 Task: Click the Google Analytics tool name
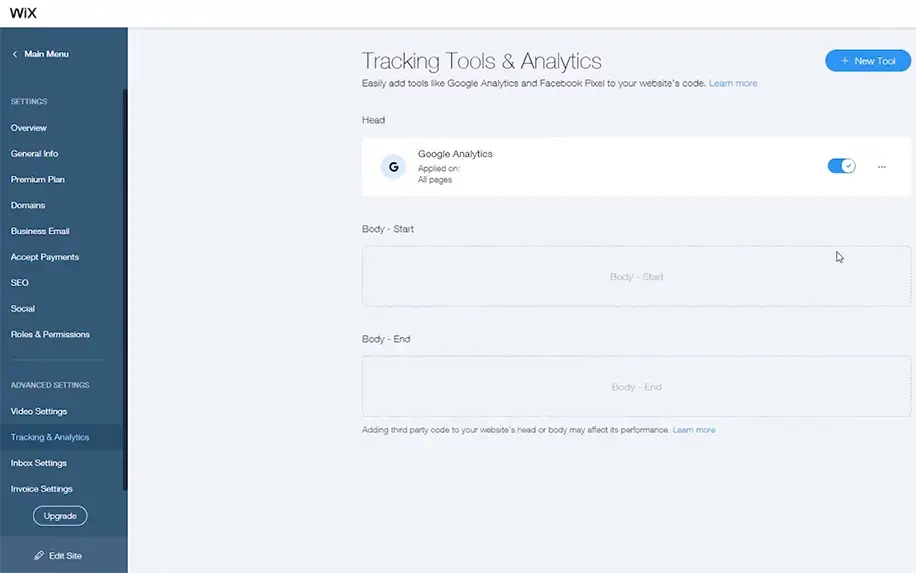pos(455,154)
